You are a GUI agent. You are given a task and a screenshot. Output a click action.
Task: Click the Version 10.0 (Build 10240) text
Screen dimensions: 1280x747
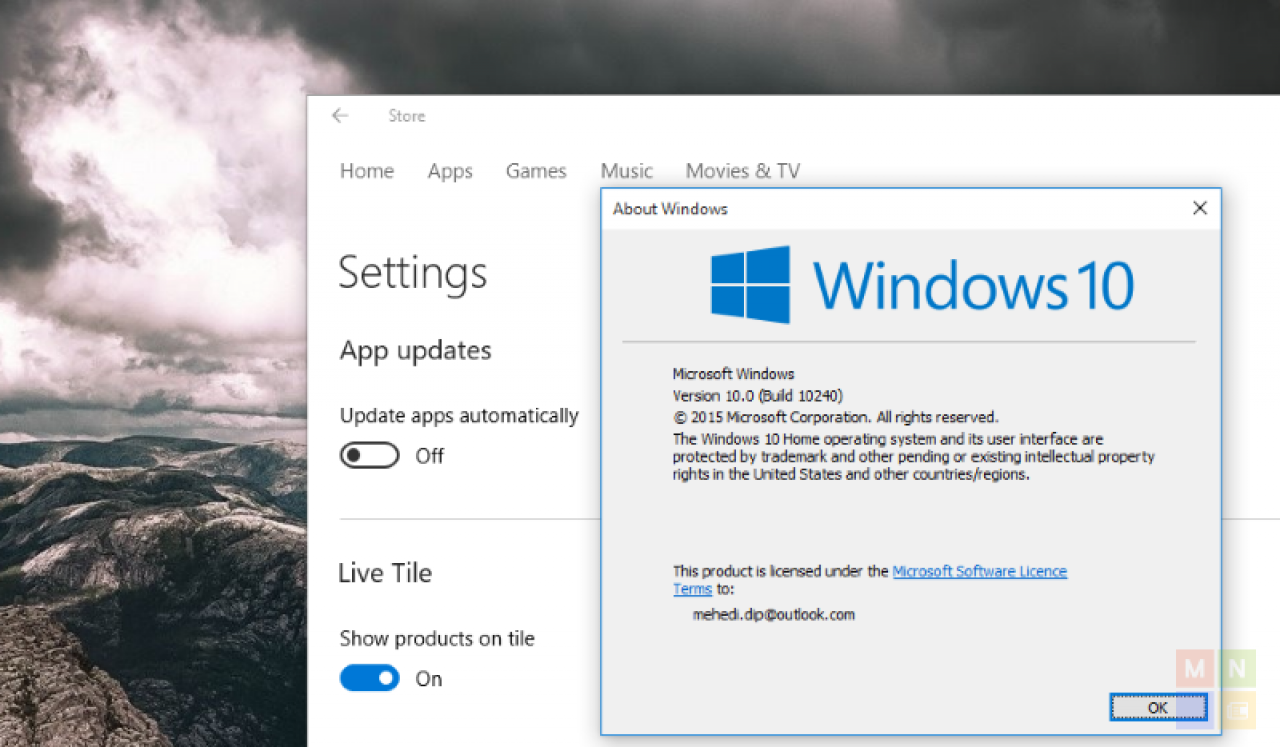pos(758,395)
